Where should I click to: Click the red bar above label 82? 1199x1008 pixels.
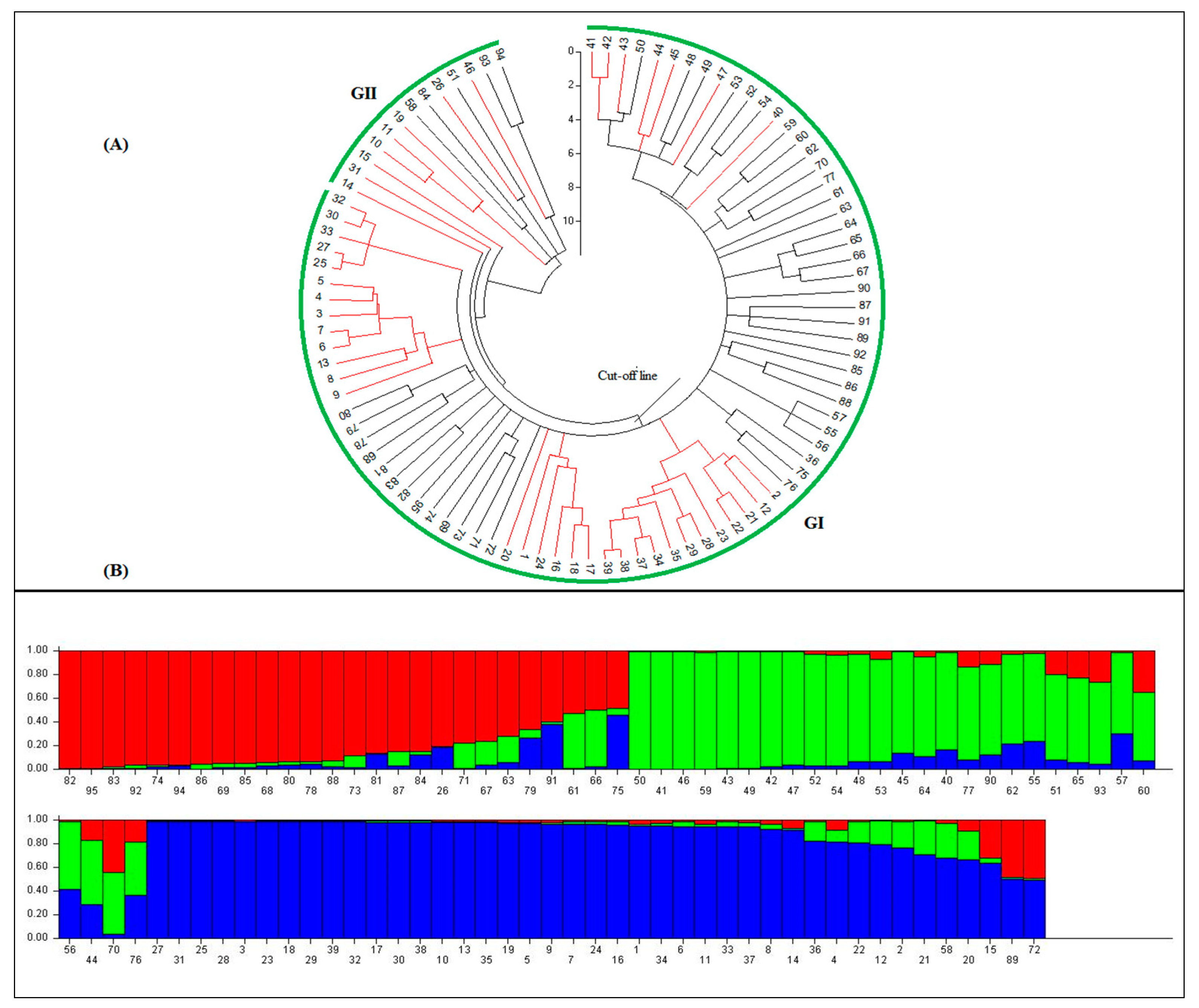70,708
